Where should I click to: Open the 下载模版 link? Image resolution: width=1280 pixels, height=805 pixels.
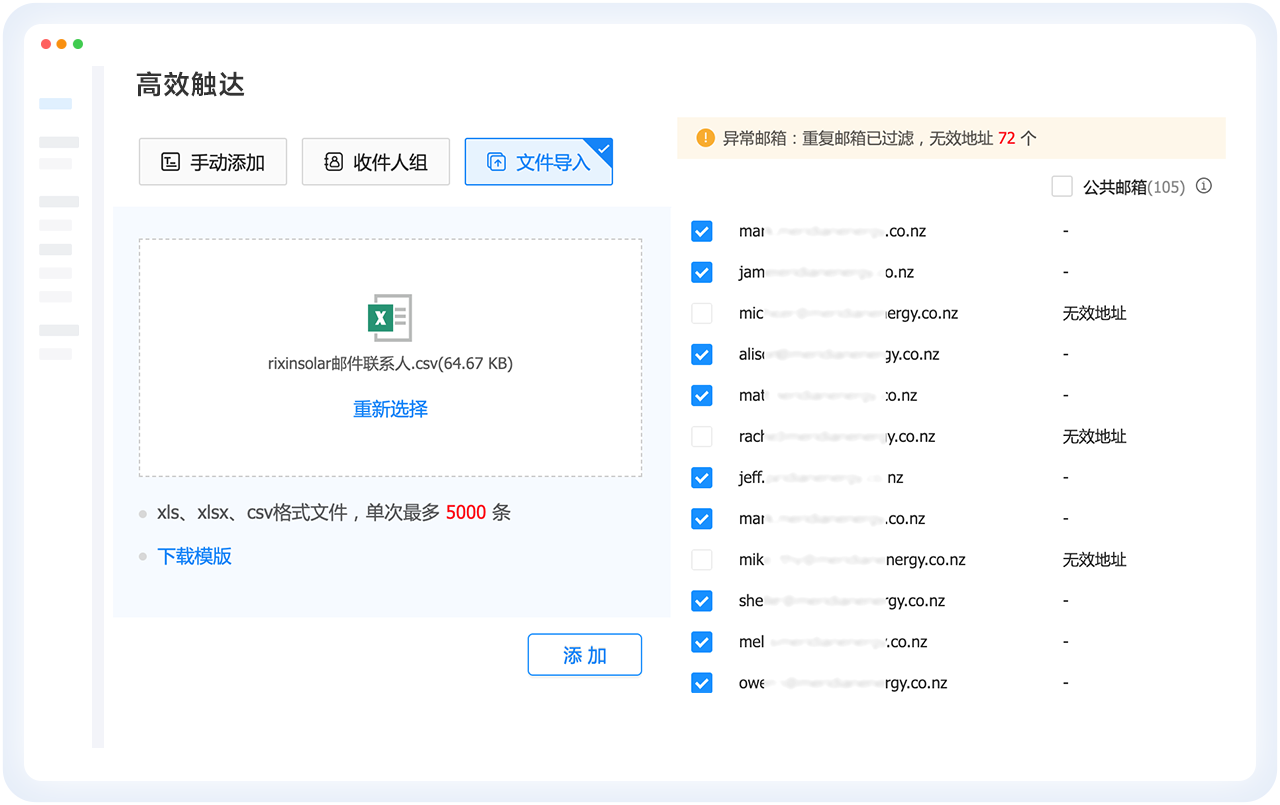[x=194, y=556]
